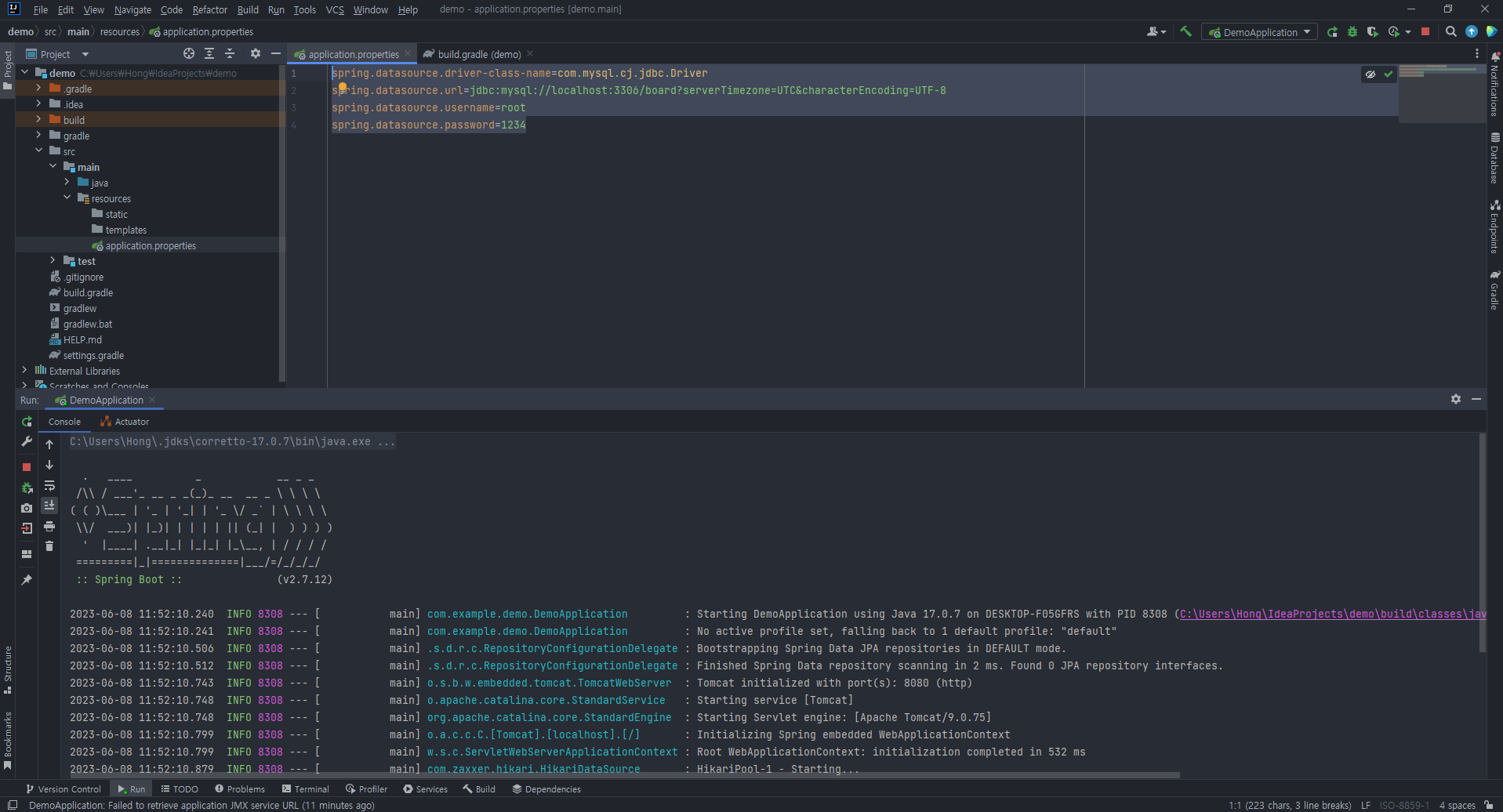Hide the Project tool window
This screenshot has height=812, width=1503.
tap(275, 54)
